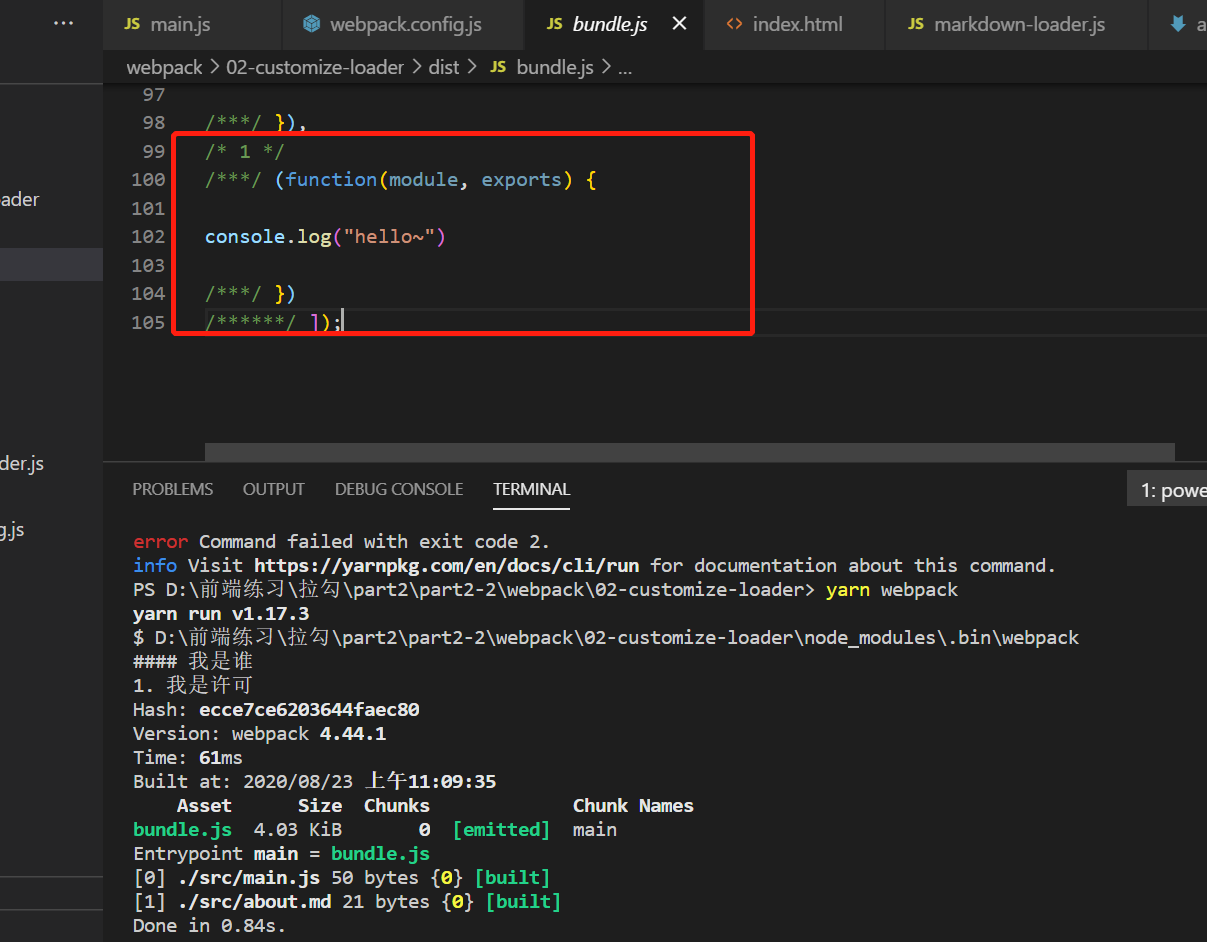1207x942 pixels.
Task: Open the DEBUG CONSOLE panel tab
Action: pos(399,489)
